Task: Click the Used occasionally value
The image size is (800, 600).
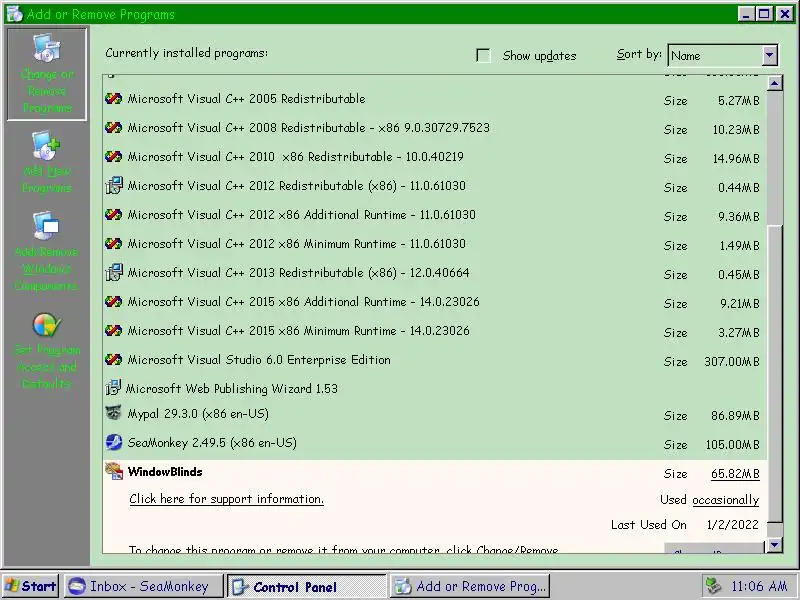Action: [x=726, y=500]
